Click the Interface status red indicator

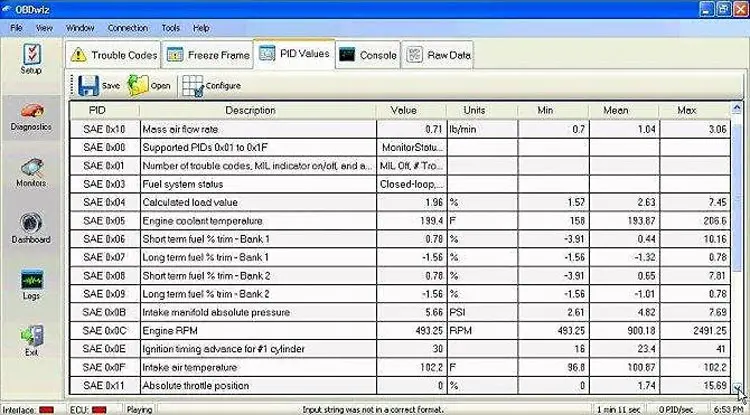(46, 410)
